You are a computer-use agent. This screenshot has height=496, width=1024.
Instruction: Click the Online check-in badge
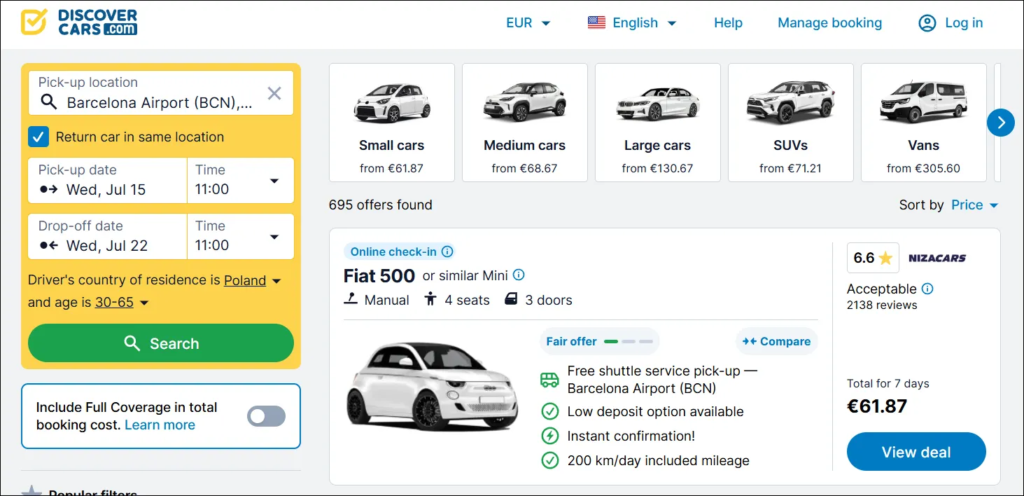(399, 251)
